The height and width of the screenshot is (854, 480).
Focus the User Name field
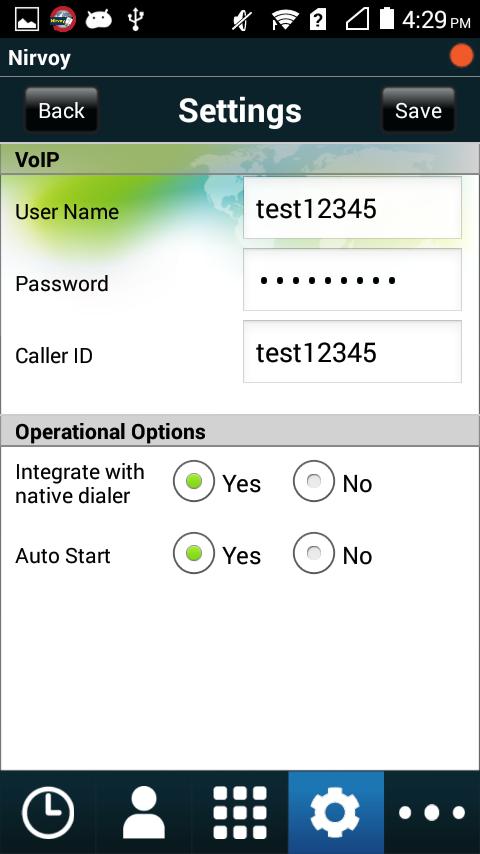352,208
